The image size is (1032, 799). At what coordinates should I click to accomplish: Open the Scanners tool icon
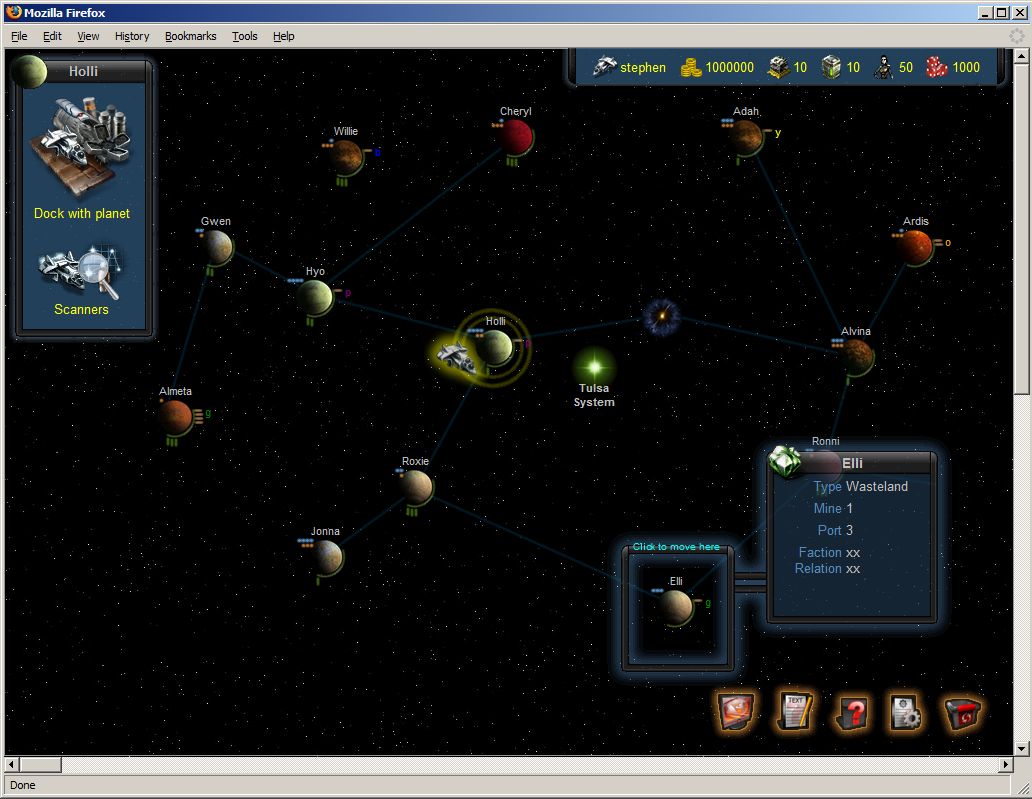(80, 274)
